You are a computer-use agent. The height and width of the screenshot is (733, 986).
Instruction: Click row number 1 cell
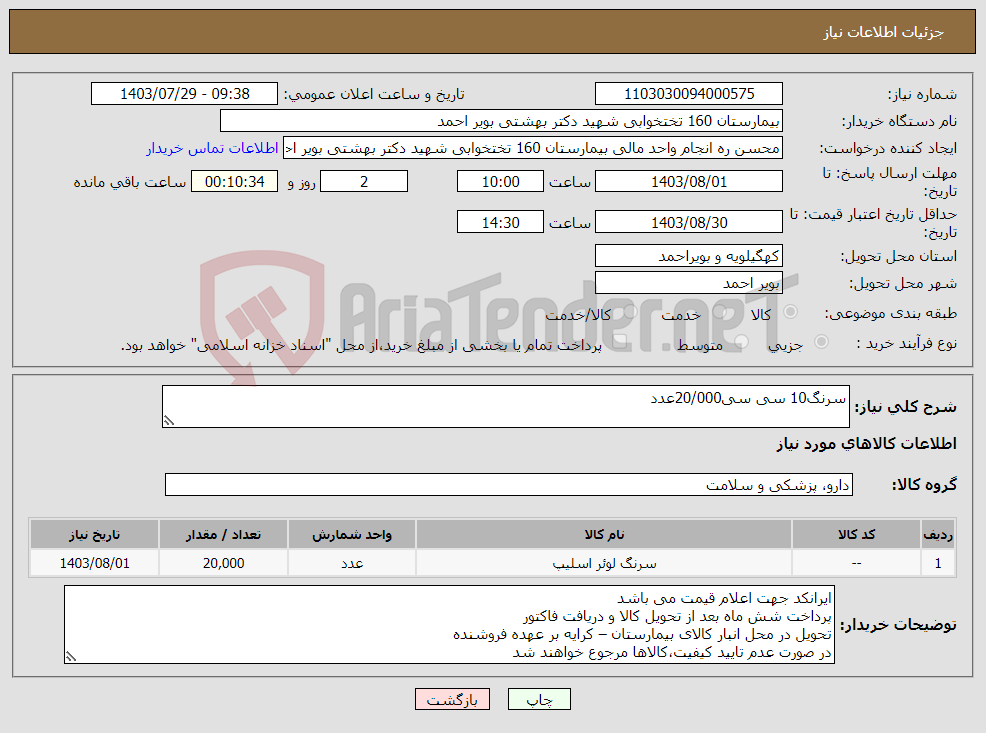click(x=938, y=563)
